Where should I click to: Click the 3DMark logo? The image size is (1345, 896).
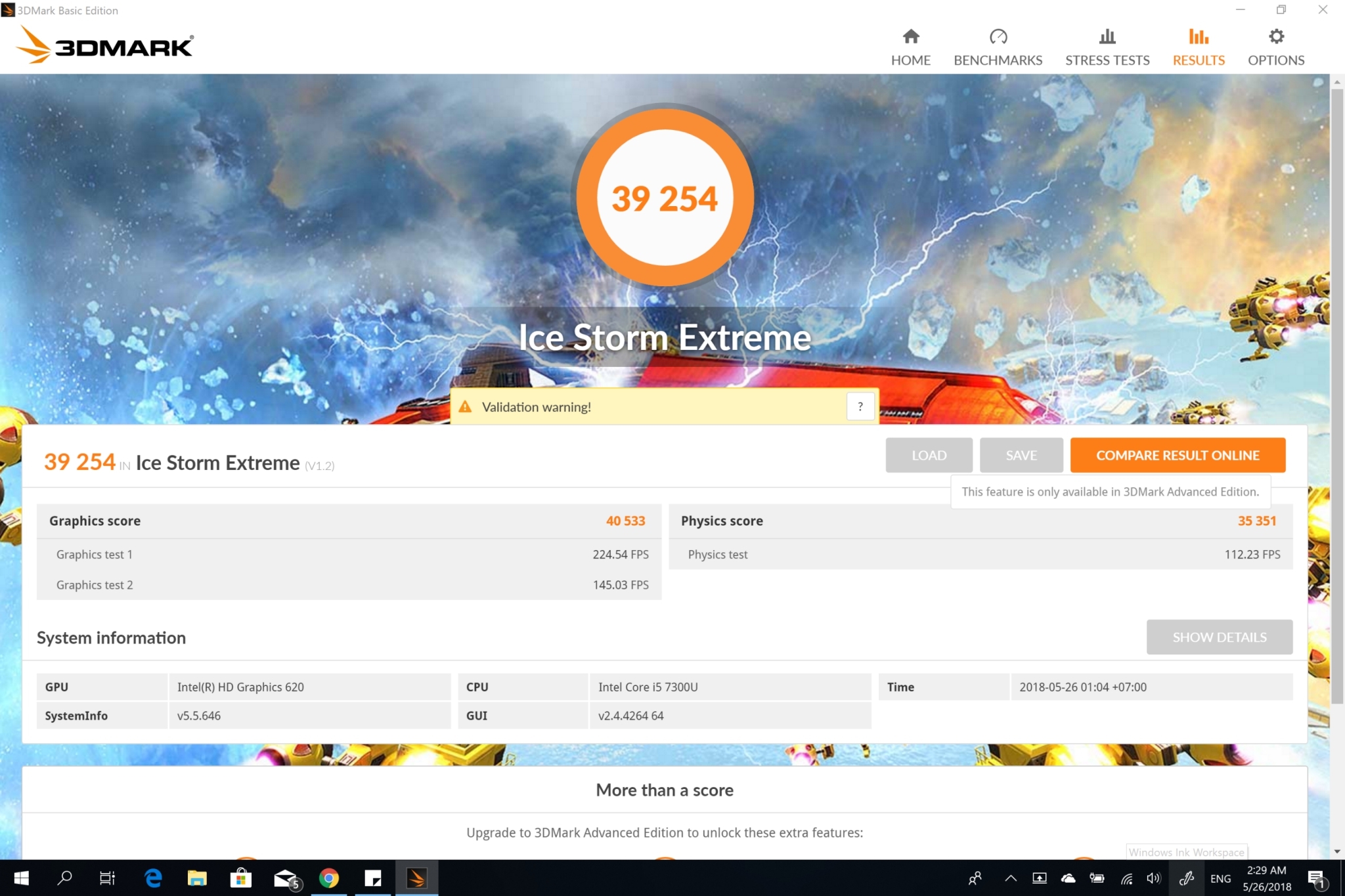coord(104,45)
